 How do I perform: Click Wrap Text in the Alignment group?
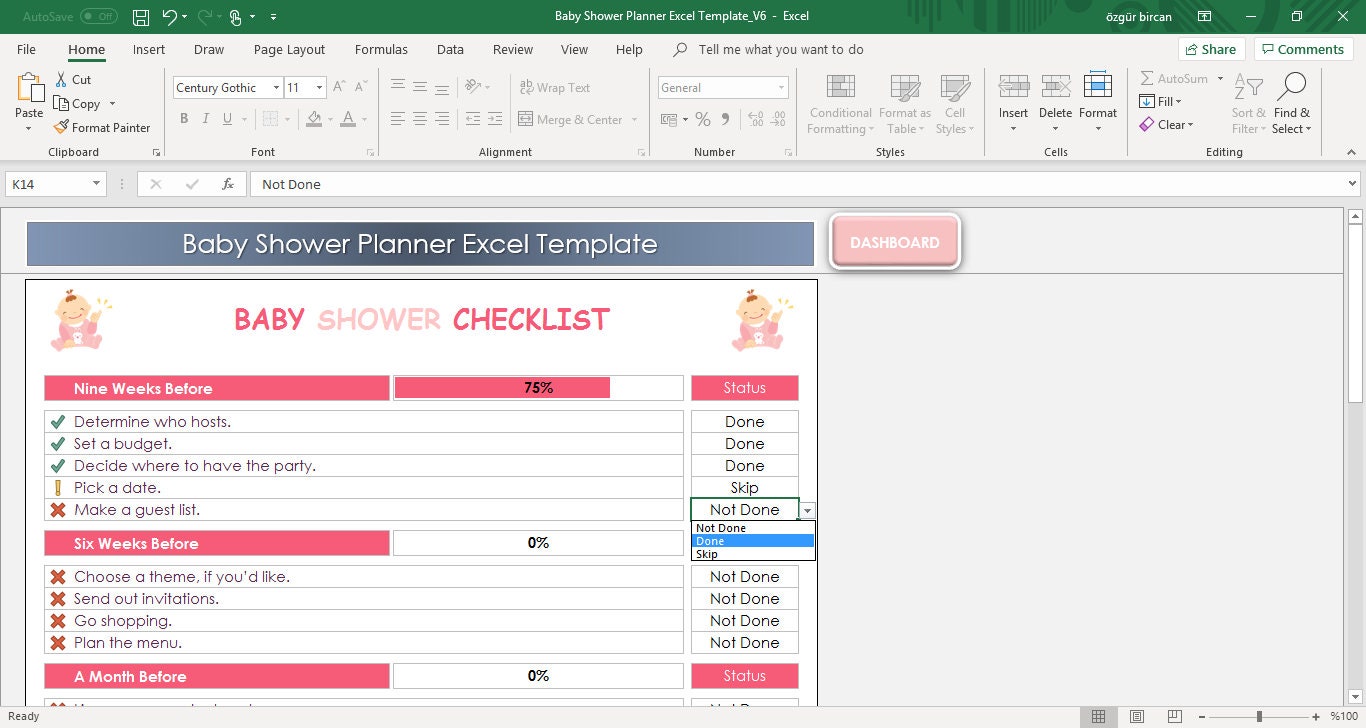pyautogui.click(x=554, y=87)
